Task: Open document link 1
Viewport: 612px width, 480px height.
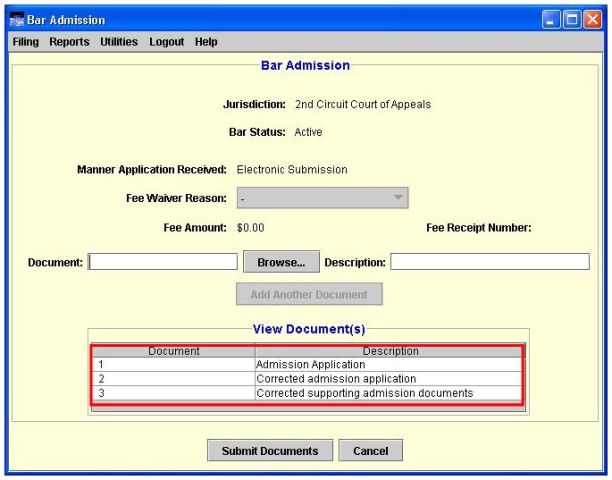Action: 101,364
